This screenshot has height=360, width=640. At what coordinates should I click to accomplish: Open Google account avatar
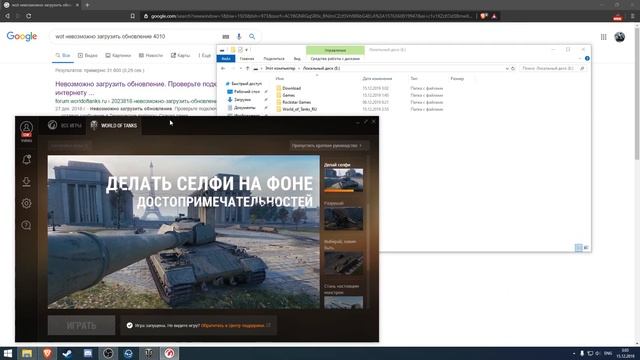[x=620, y=37]
